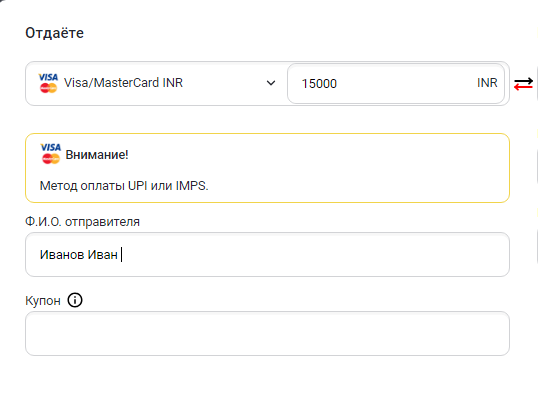Click the MasterCard logo in payment selector

pyautogui.click(x=48, y=88)
